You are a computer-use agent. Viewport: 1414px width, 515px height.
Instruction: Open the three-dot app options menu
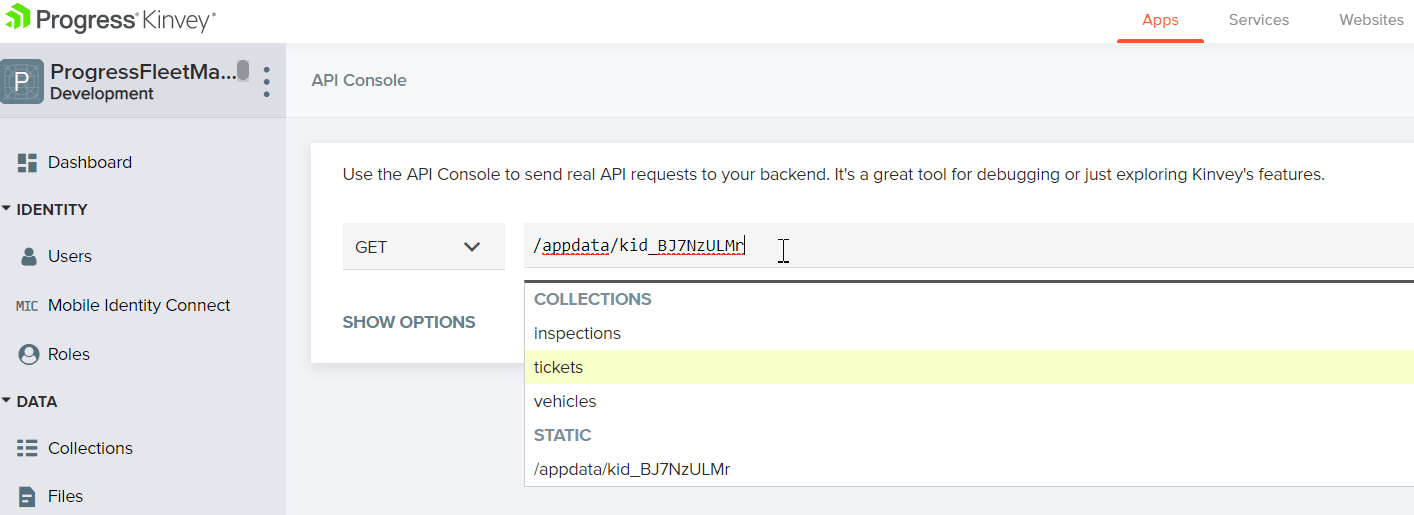pyautogui.click(x=266, y=81)
